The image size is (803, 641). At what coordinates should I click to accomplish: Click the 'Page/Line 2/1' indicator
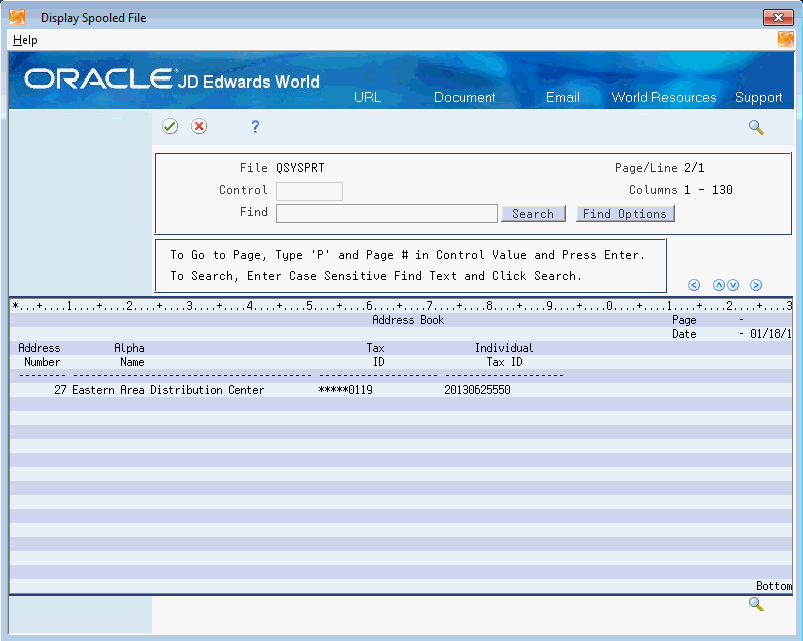pos(659,168)
